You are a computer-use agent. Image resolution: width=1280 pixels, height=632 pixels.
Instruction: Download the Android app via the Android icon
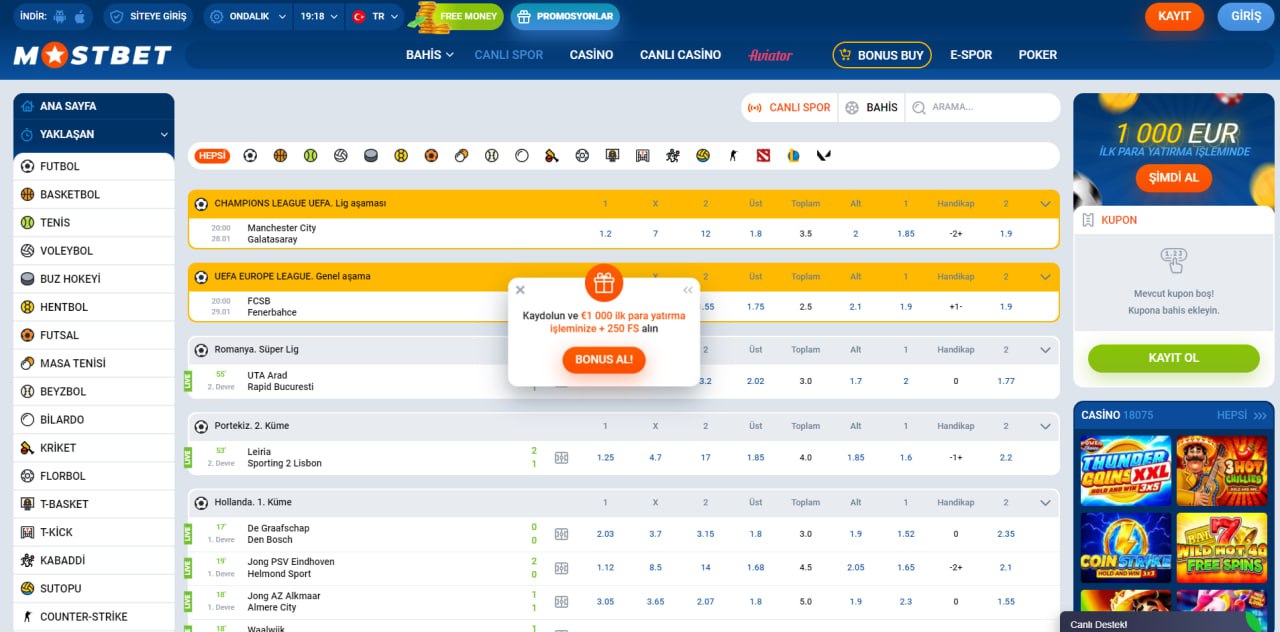(60, 17)
